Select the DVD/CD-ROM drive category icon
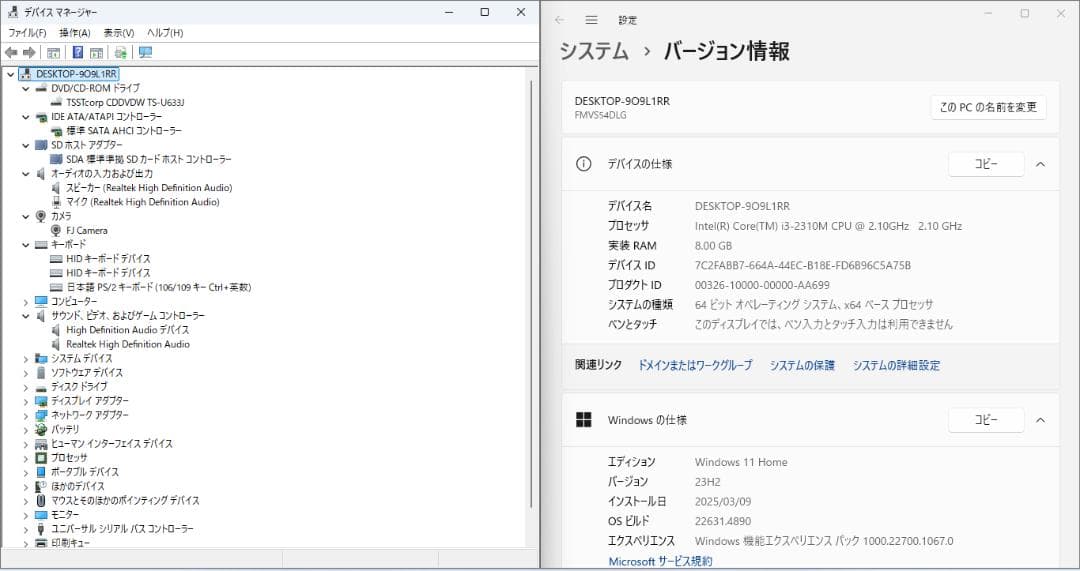This screenshot has height=571, width=1080. click(41, 88)
